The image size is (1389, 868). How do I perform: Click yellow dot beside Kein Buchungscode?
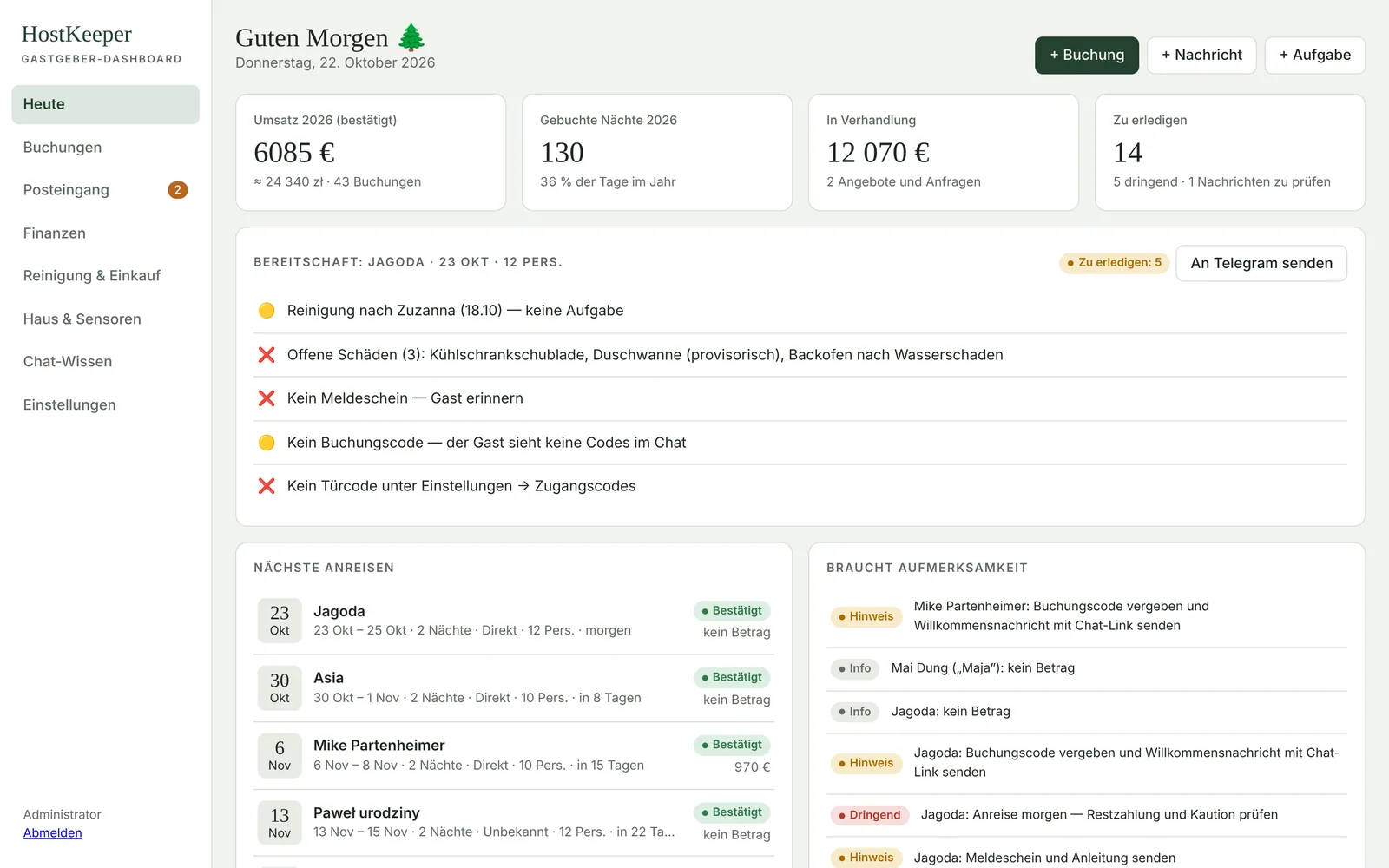267,443
